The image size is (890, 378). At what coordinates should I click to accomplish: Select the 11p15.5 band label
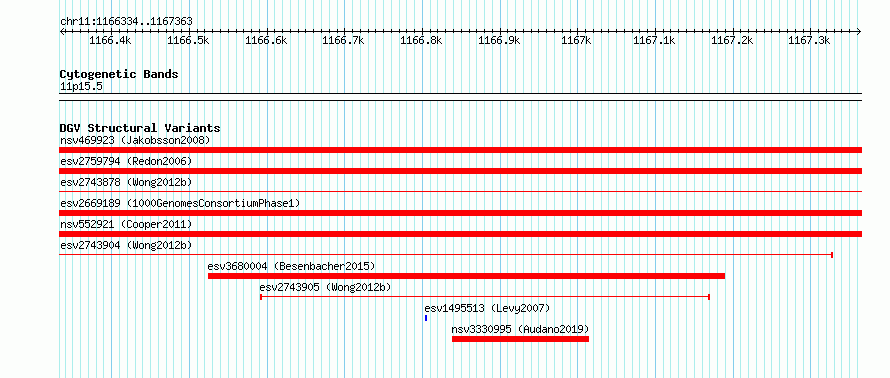point(81,87)
